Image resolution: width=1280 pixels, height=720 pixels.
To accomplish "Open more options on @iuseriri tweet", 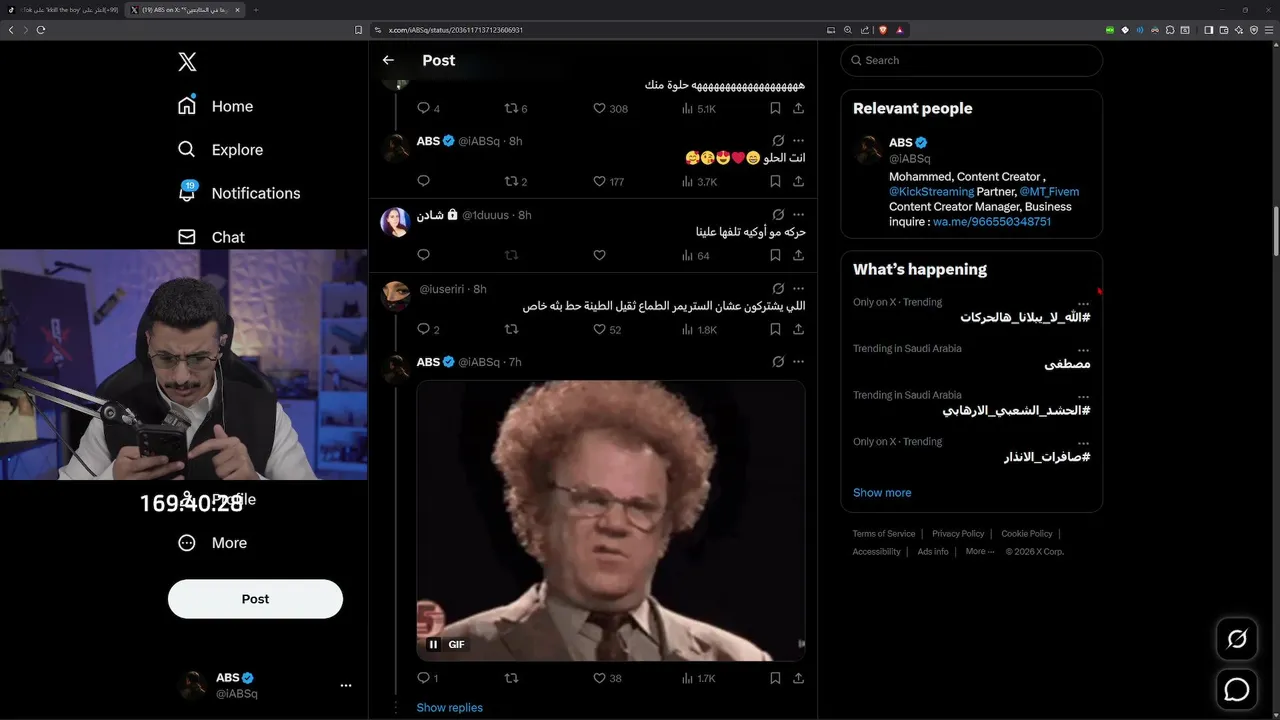I will tap(798, 289).
